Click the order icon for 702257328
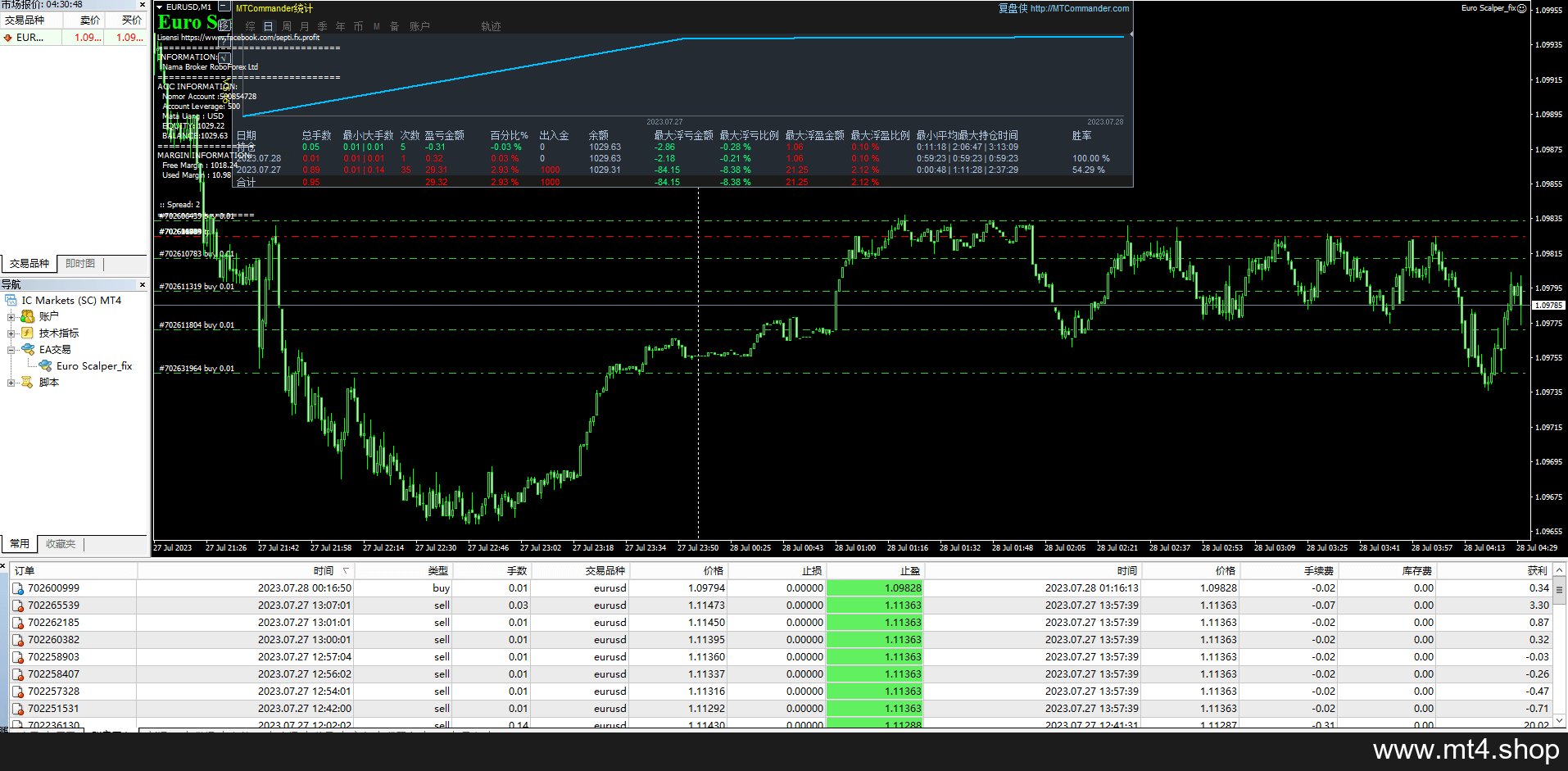Viewport: 1568px width, 771px height. (x=18, y=692)
